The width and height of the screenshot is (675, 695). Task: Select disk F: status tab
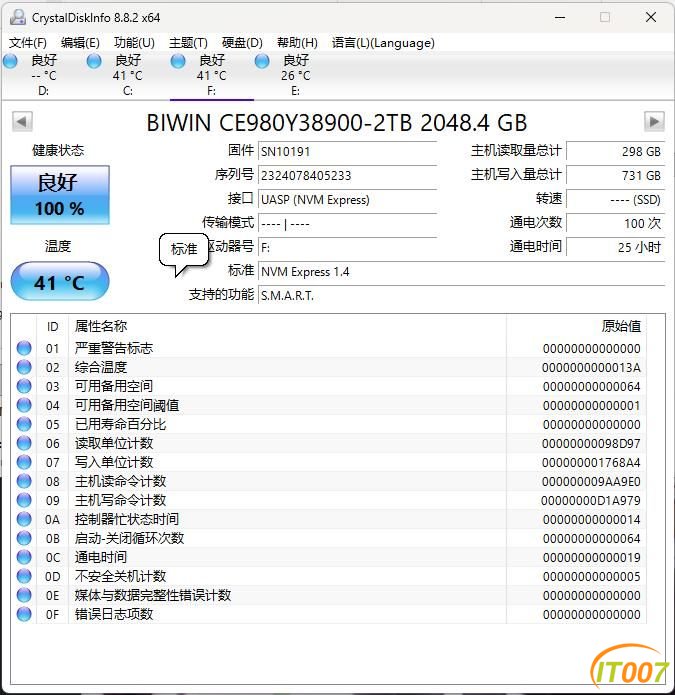coord(212,75)
